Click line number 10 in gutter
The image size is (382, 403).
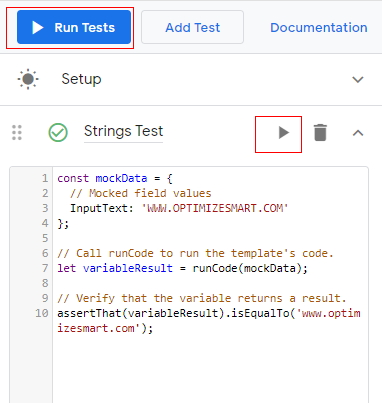(x=42, y=313)
